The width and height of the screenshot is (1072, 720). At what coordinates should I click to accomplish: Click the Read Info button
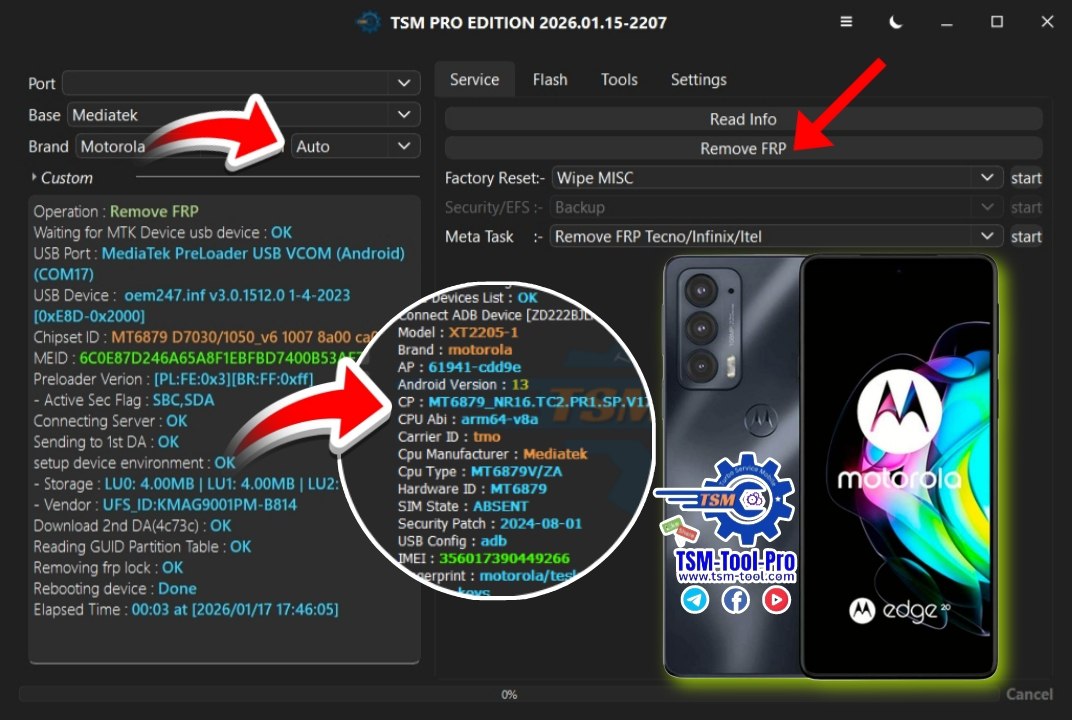tap(743, 119)
